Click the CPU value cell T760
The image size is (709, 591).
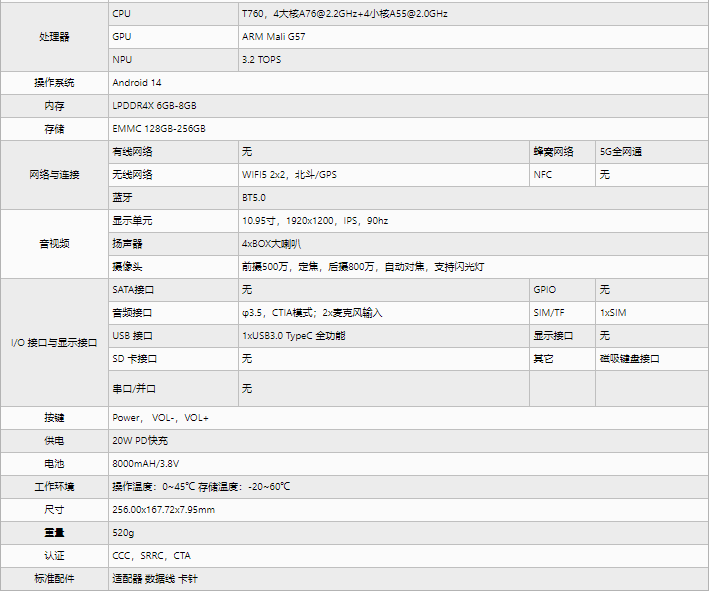(x=473, y=14)
